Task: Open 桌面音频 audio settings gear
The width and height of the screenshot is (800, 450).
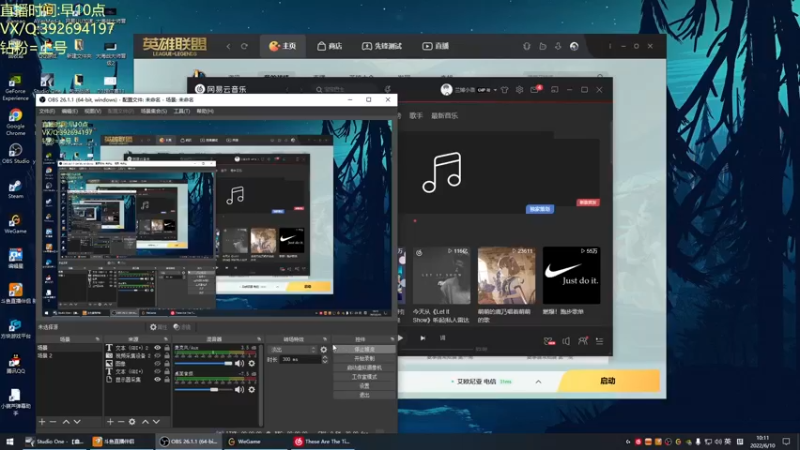Action: (252, 389)
